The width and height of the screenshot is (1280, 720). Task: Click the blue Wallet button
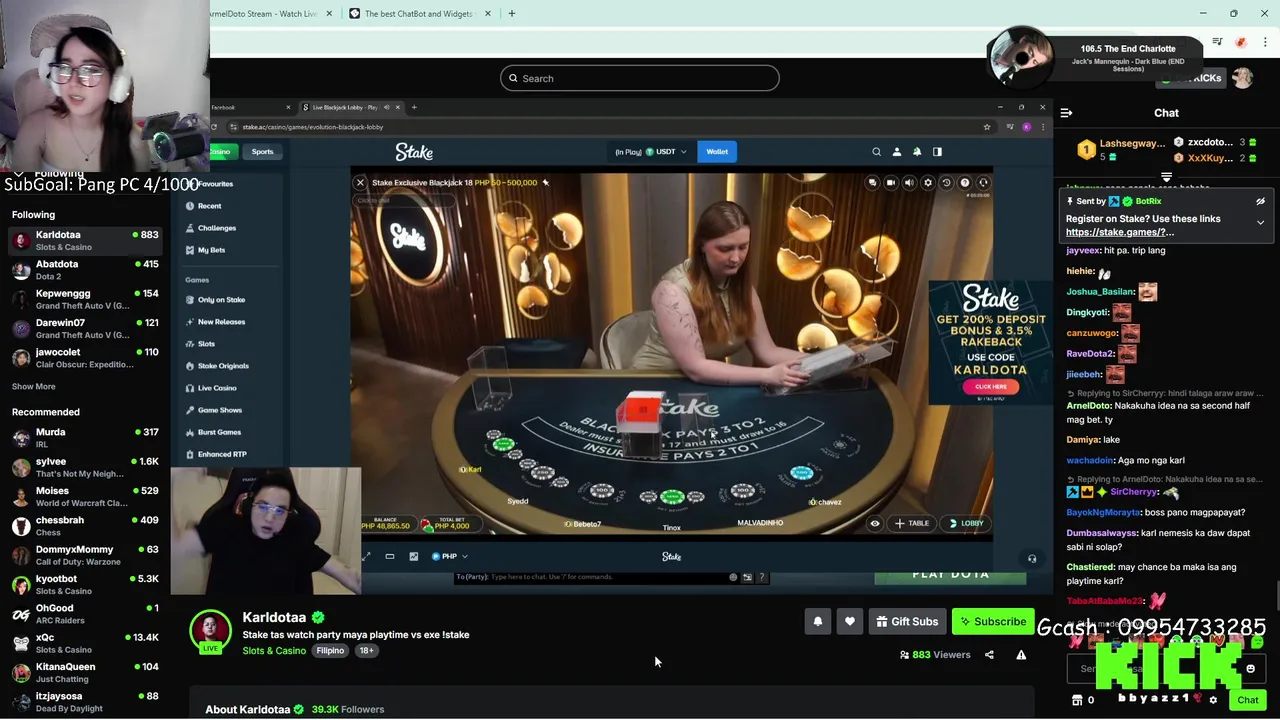click(717, 152)
